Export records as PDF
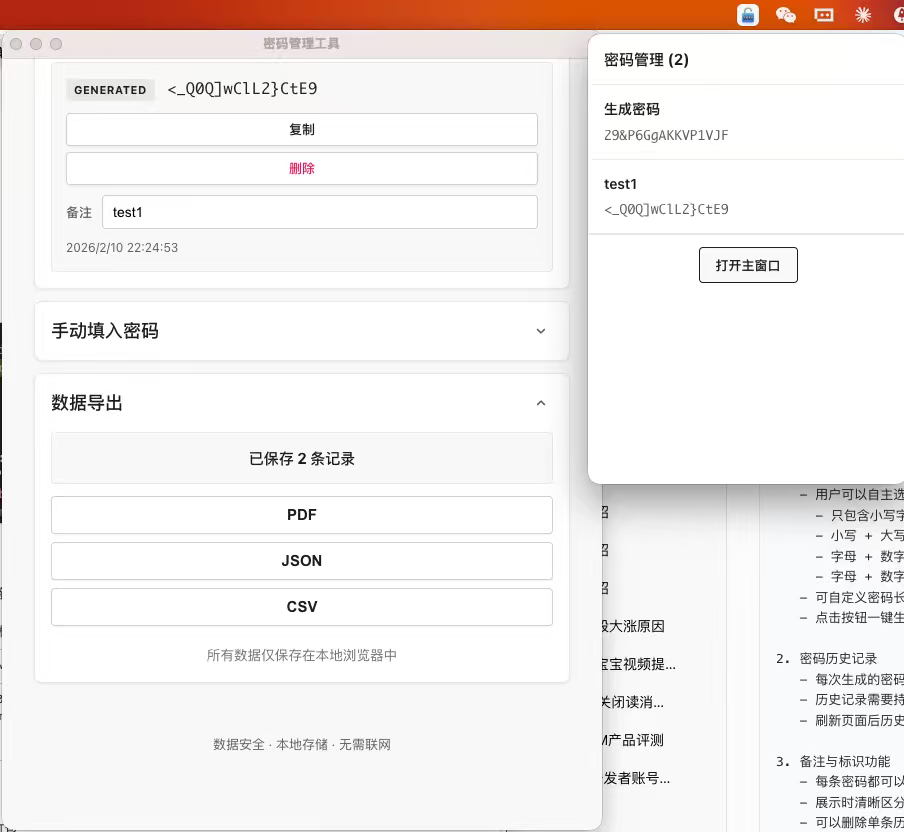Screen dimensions: 904x832 point(302,515)
